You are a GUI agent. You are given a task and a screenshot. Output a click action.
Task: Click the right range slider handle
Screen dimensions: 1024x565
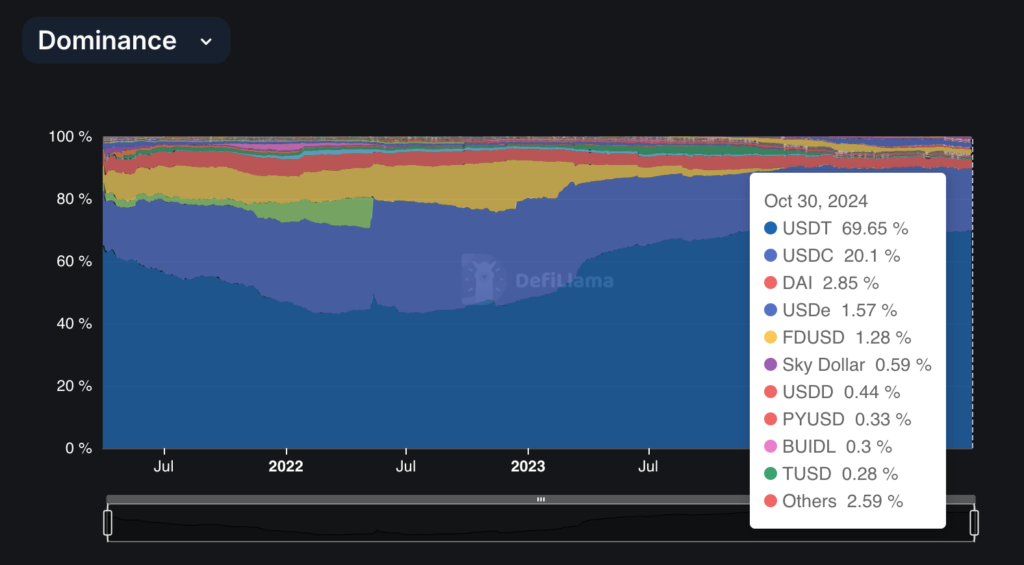[x=973, y=522]
